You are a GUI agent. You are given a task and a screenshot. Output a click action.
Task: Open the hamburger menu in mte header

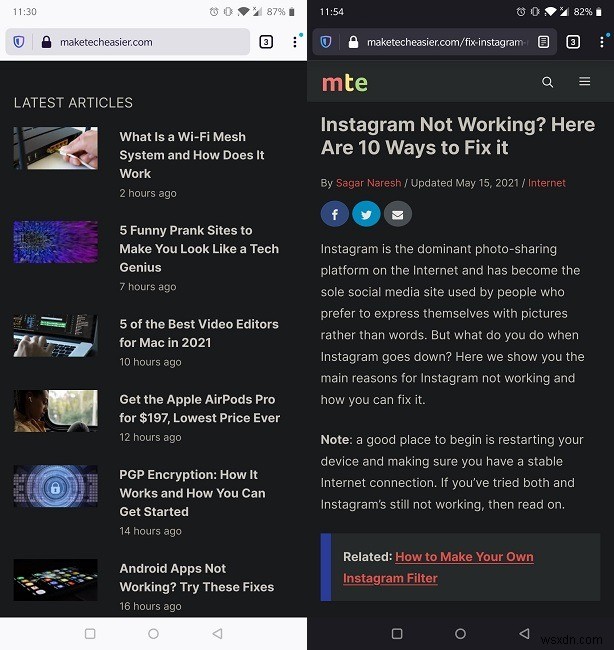585,82
